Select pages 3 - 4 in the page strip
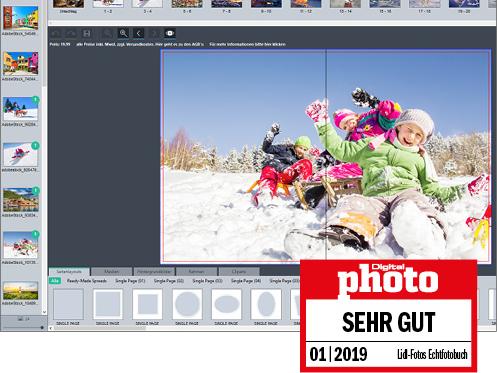 [148, 4]
